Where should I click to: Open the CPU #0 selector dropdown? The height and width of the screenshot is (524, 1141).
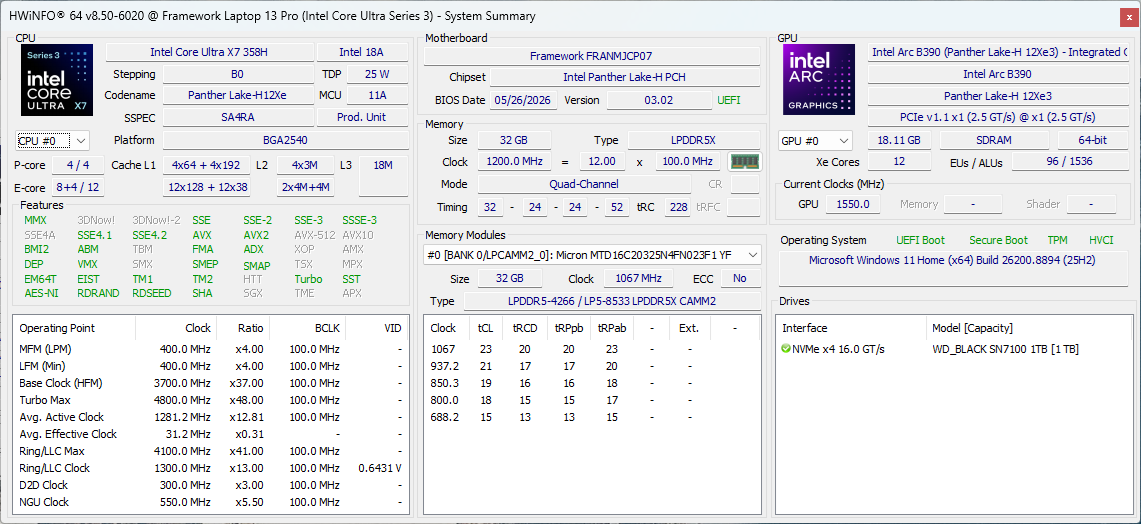click(52, 140)
